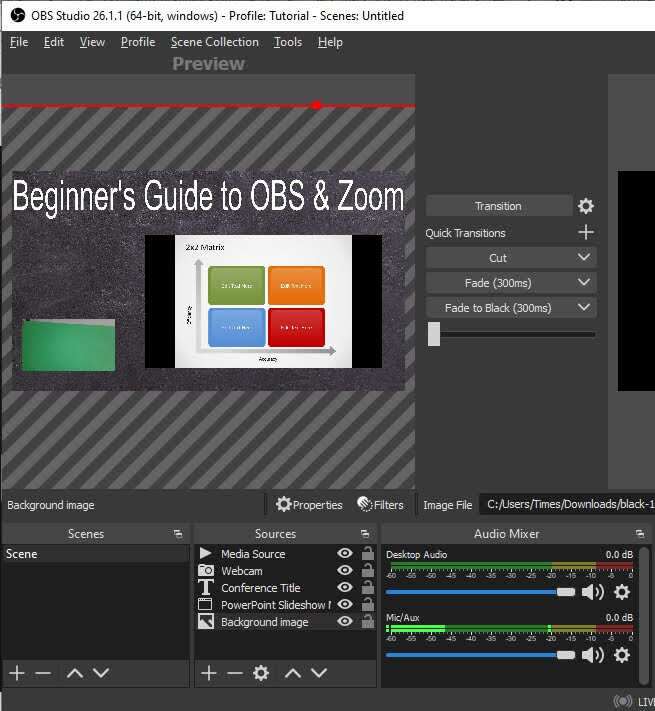This screenshot has width=655, height=711.
Task: Open Transition settings gear icon
Action: point(586,206)
